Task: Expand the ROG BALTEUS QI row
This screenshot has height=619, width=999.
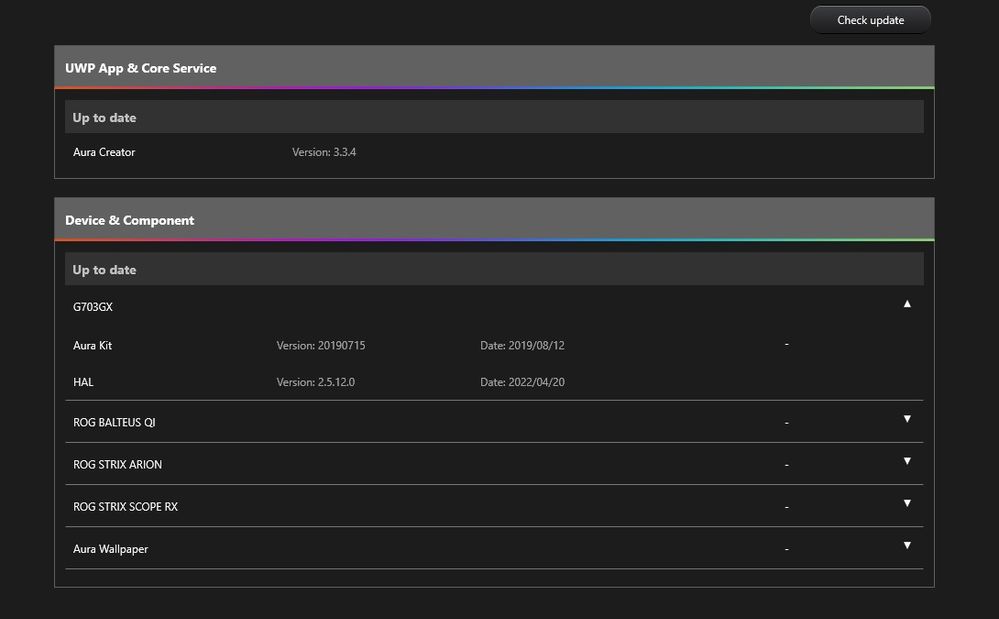Action: click(x=907, y=419)
